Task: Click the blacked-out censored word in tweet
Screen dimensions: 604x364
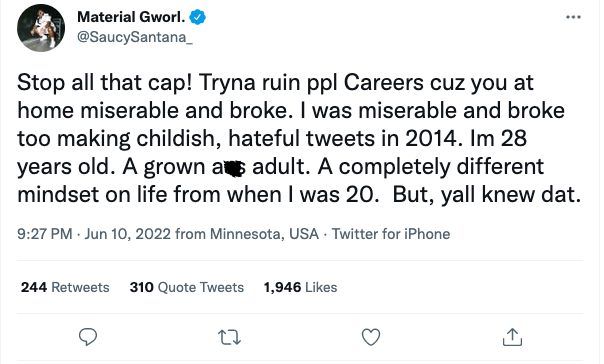Action: click(233, 169)
